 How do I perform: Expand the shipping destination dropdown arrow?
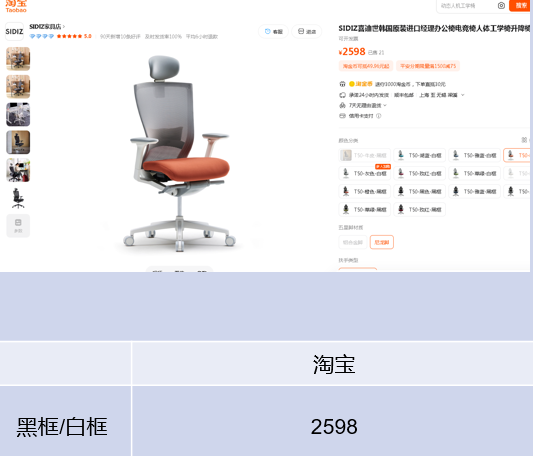pos(462,95)
